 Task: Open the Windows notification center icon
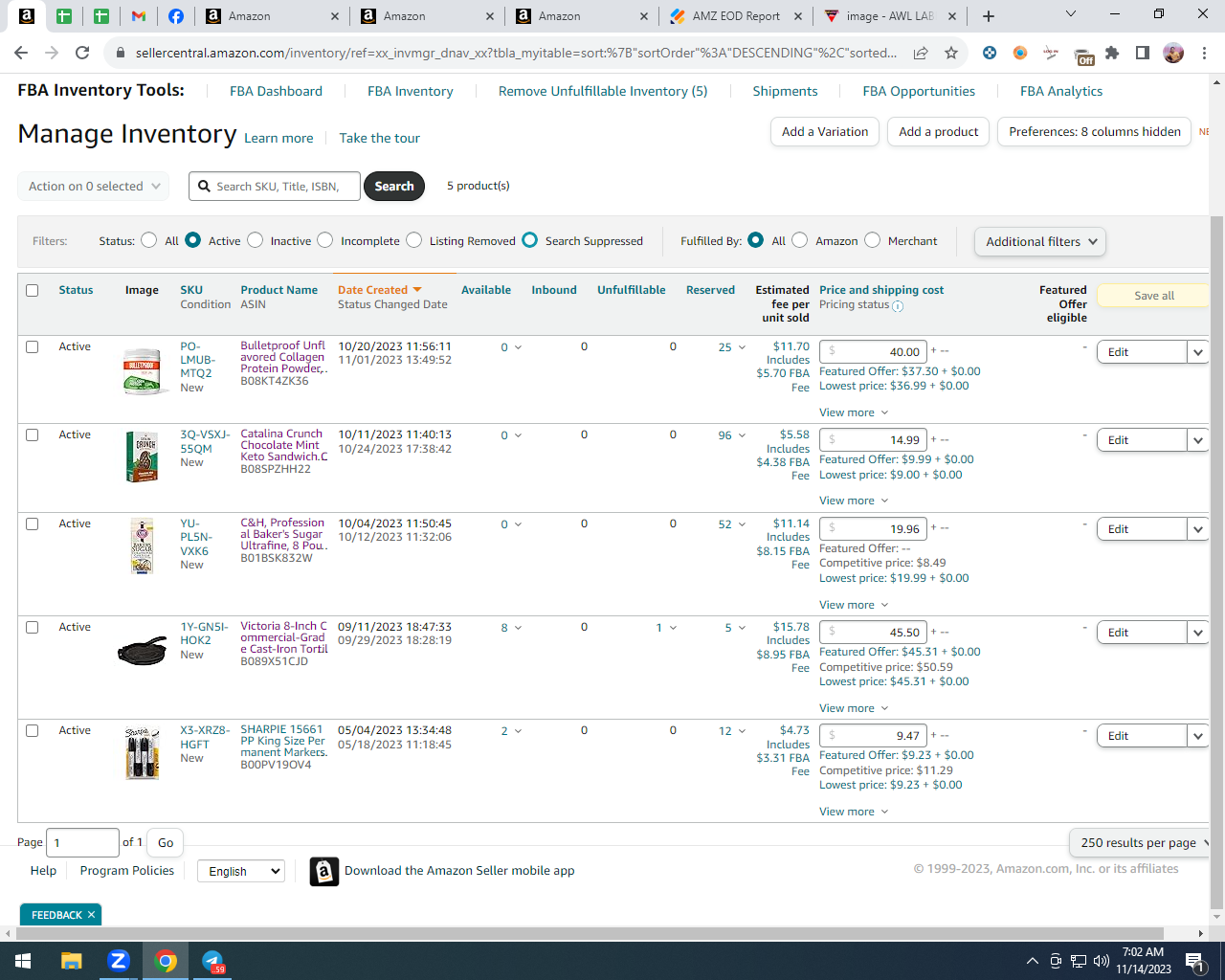pyautogui.click(x=1194, y=961)
